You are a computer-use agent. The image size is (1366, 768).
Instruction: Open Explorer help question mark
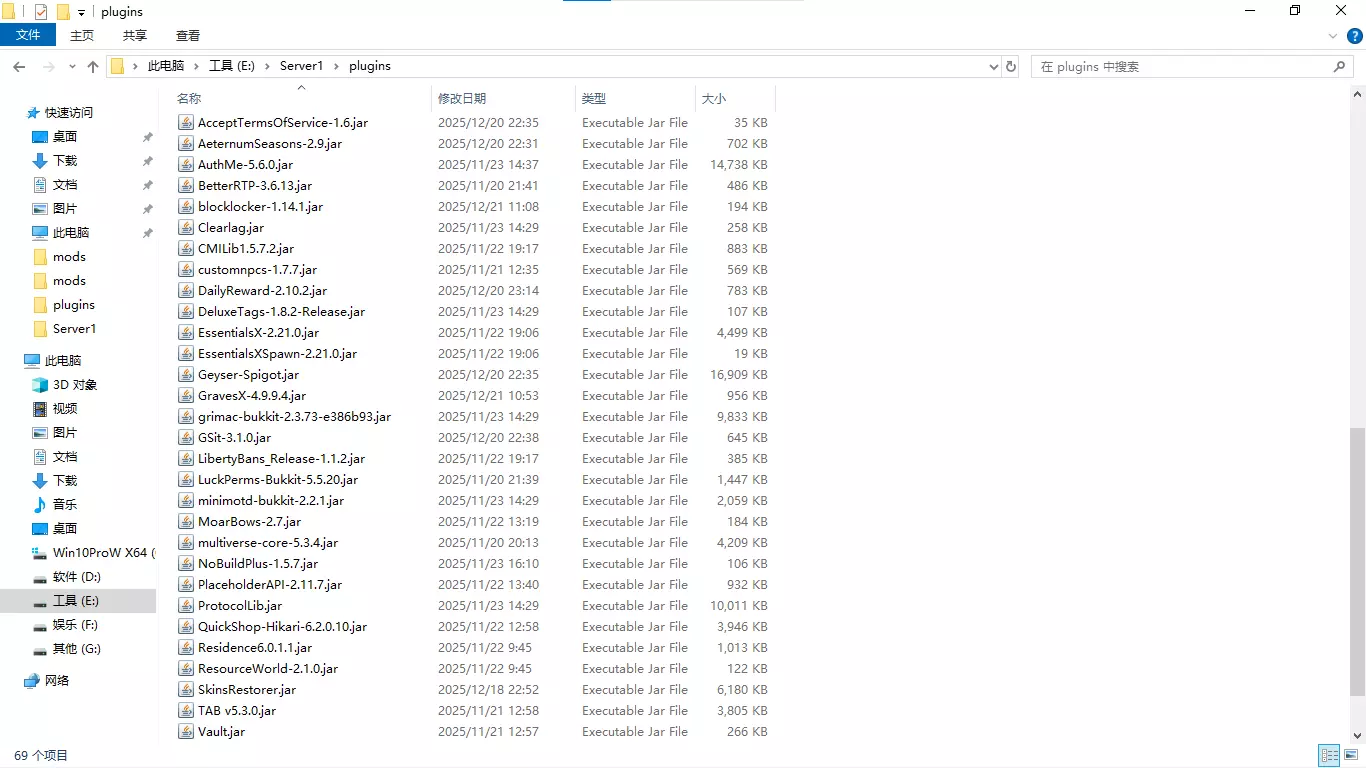(x=1355, y=36)
